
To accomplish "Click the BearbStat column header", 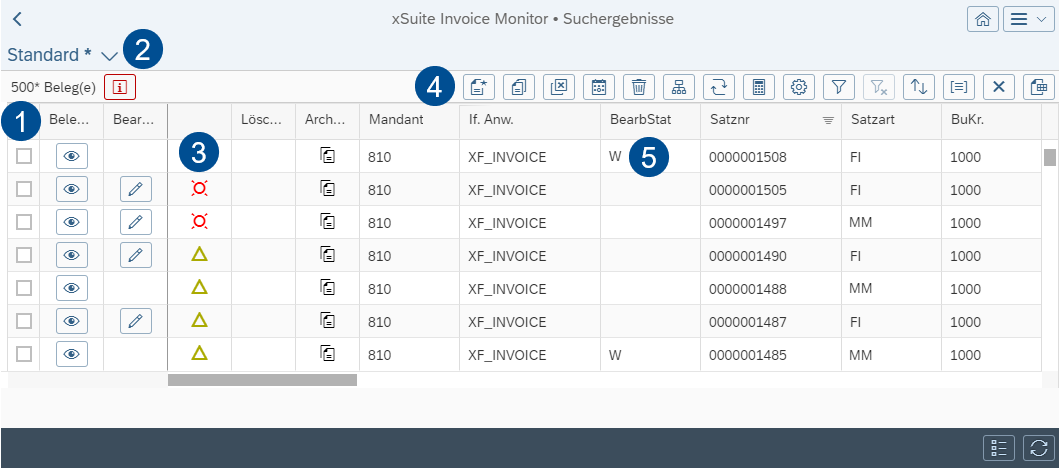I will point(650,120).
